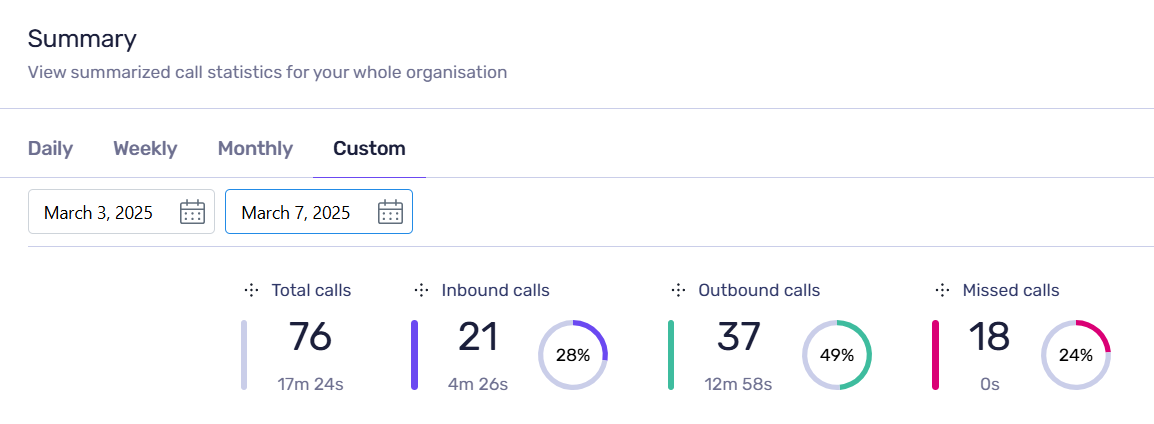Click the missed calls count 18
Image resolution: width=1154 pixels, height=424 pixels.
[989, 338]
